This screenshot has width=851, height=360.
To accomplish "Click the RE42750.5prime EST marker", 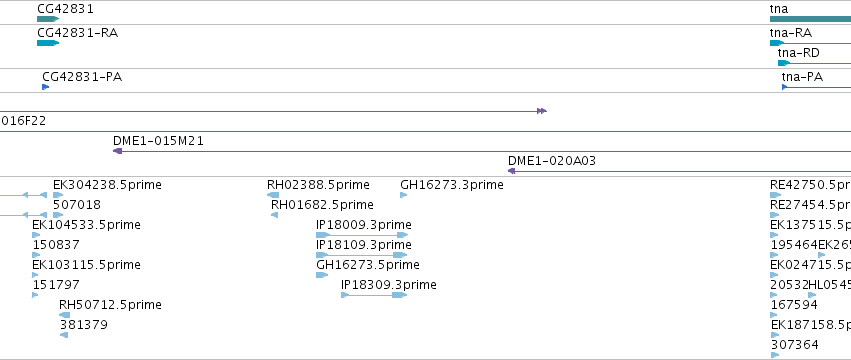I will (x=776, y=195).
